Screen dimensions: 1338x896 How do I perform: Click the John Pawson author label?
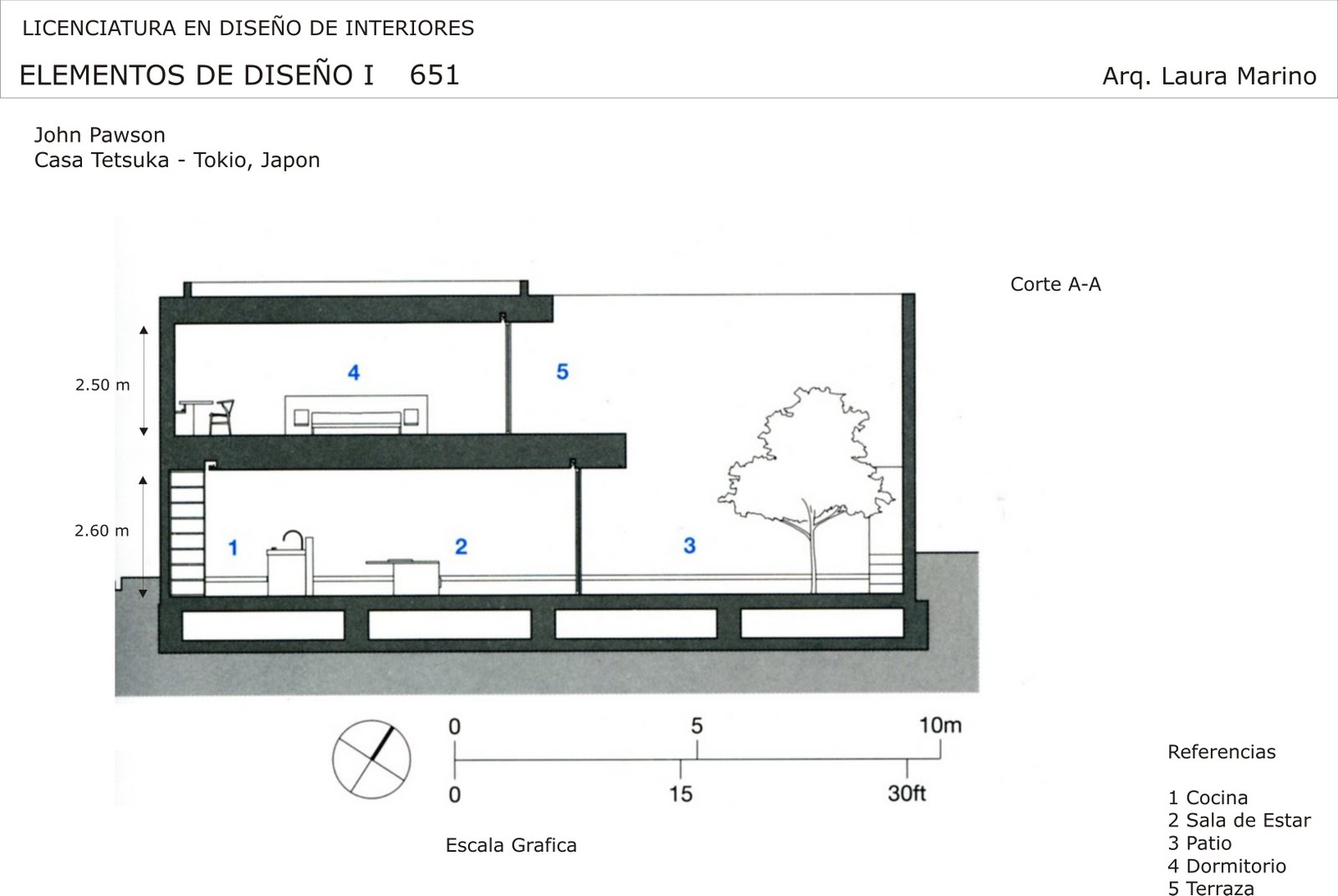tap(100, 134)
